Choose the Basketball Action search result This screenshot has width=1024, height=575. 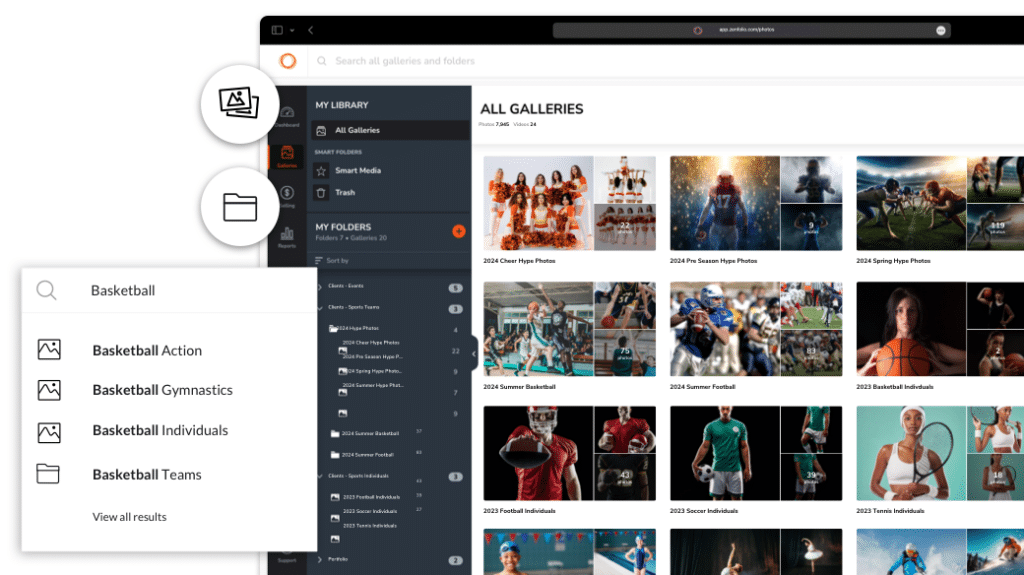click(x=147, y=350)
